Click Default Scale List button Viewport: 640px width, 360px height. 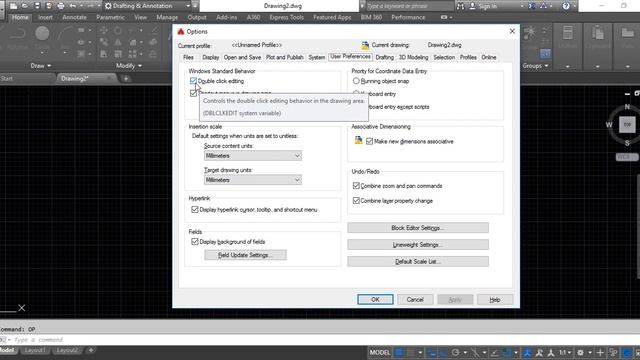[x=418, y=261]
